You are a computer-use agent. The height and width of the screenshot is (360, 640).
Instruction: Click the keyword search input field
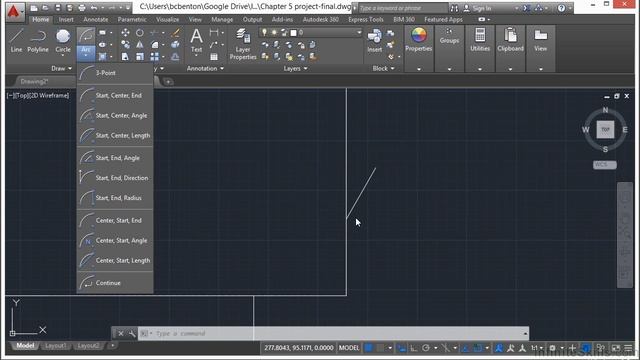coord(402,8)
